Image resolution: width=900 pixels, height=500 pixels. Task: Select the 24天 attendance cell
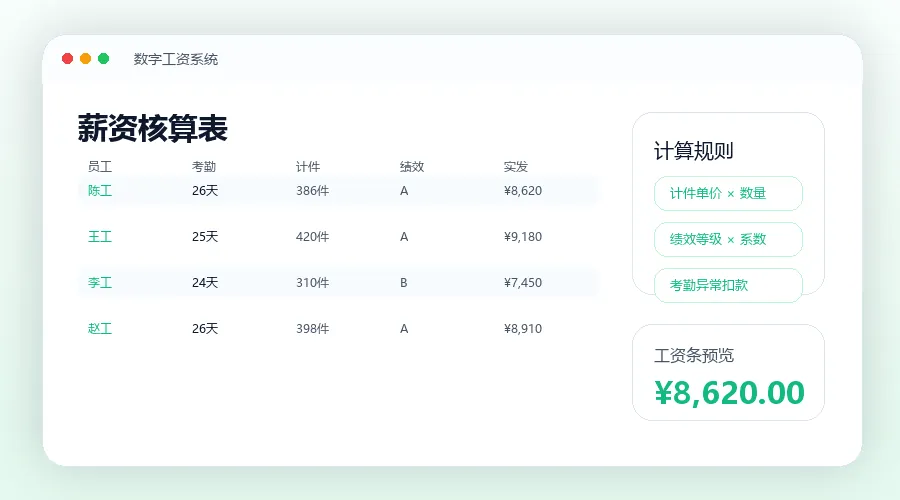205,282
